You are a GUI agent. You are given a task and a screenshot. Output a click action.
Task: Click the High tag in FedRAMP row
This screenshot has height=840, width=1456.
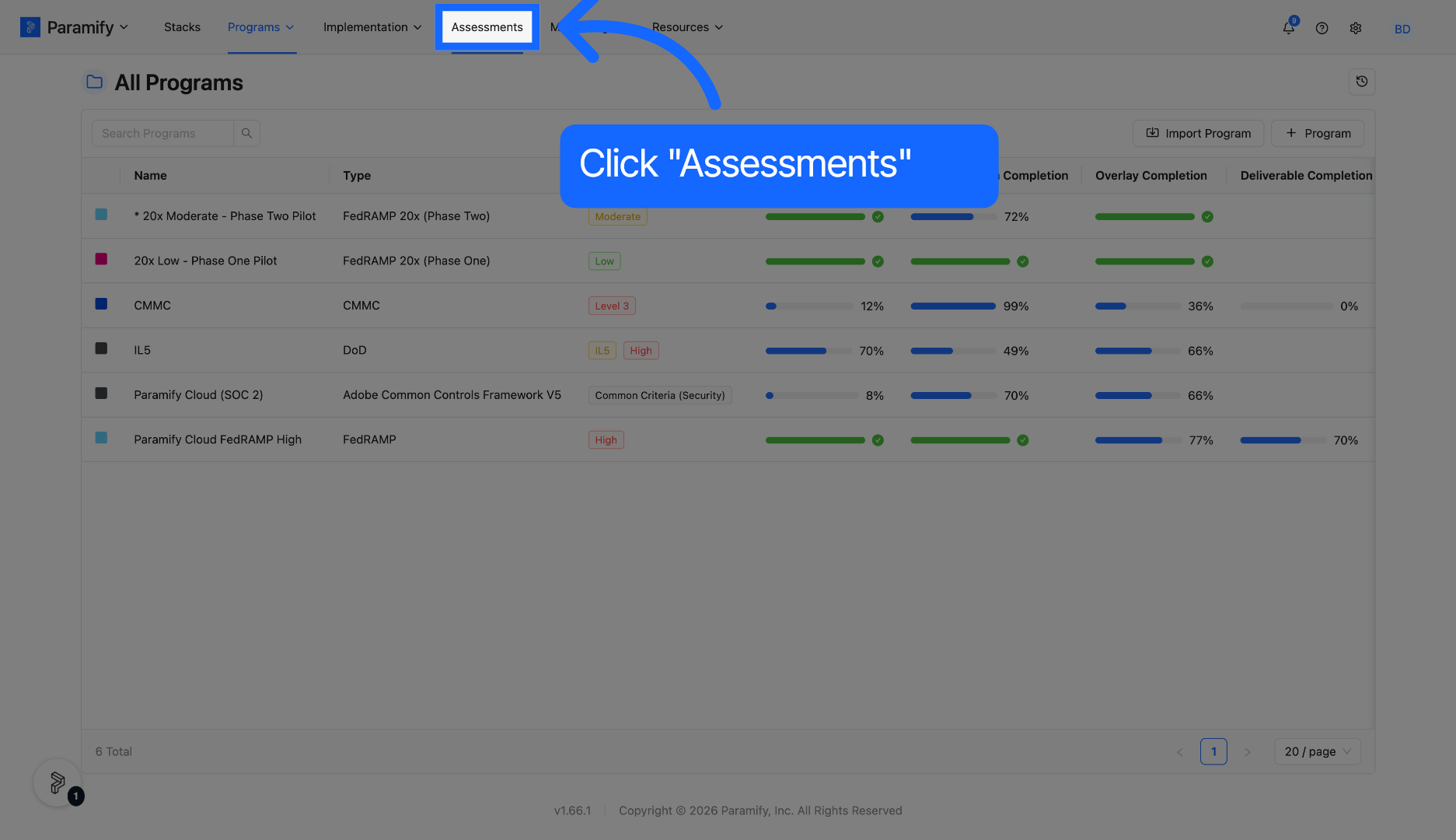coord(606,440)
